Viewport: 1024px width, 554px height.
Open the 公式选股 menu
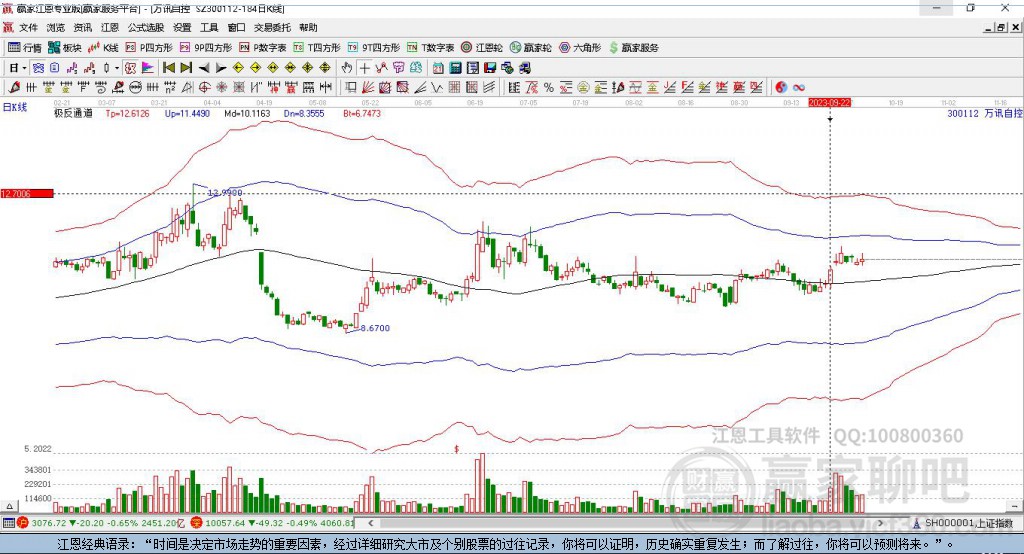[146, 27]
